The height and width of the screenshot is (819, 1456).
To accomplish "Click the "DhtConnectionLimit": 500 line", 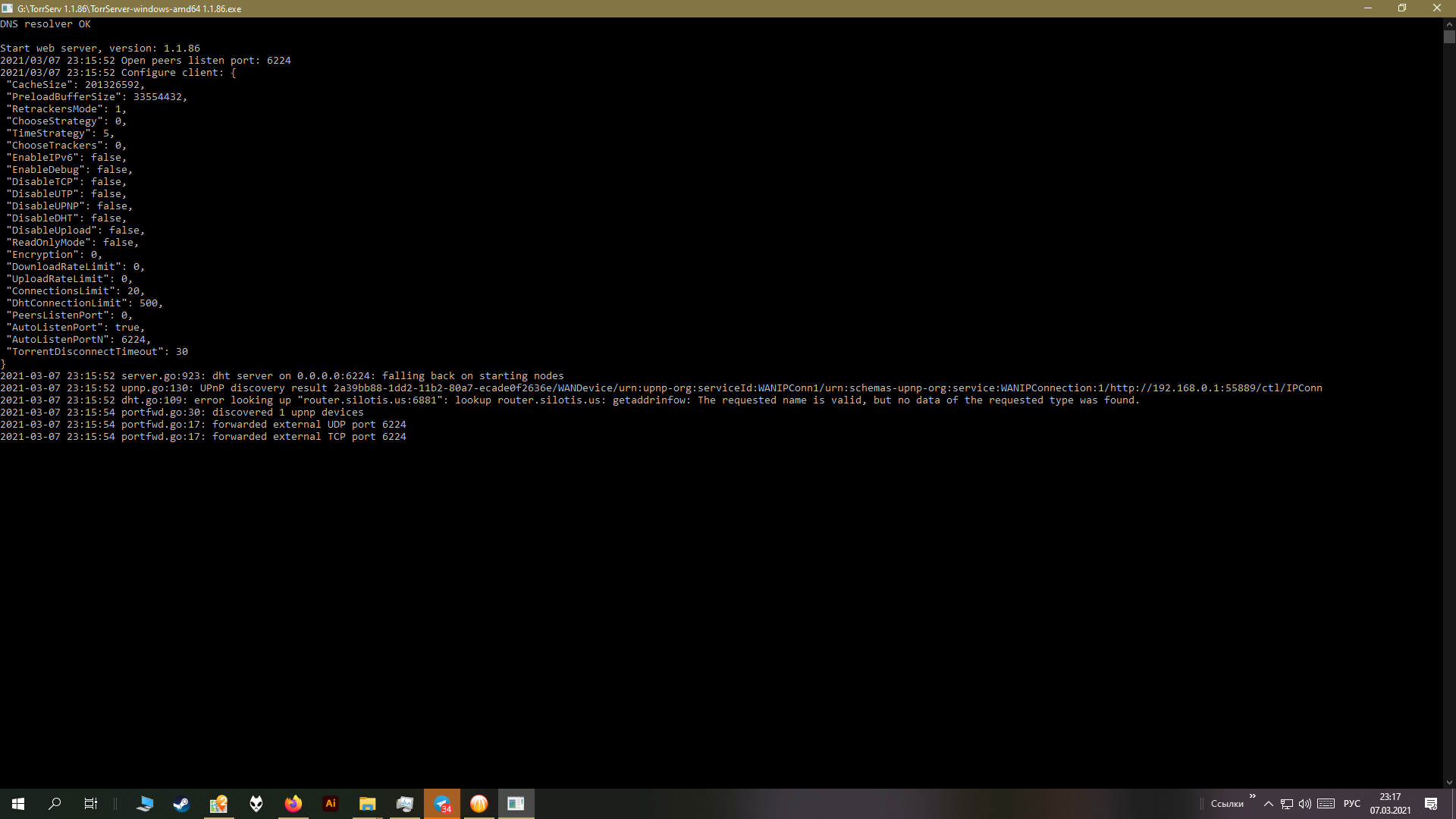I will tap(85, 303).
